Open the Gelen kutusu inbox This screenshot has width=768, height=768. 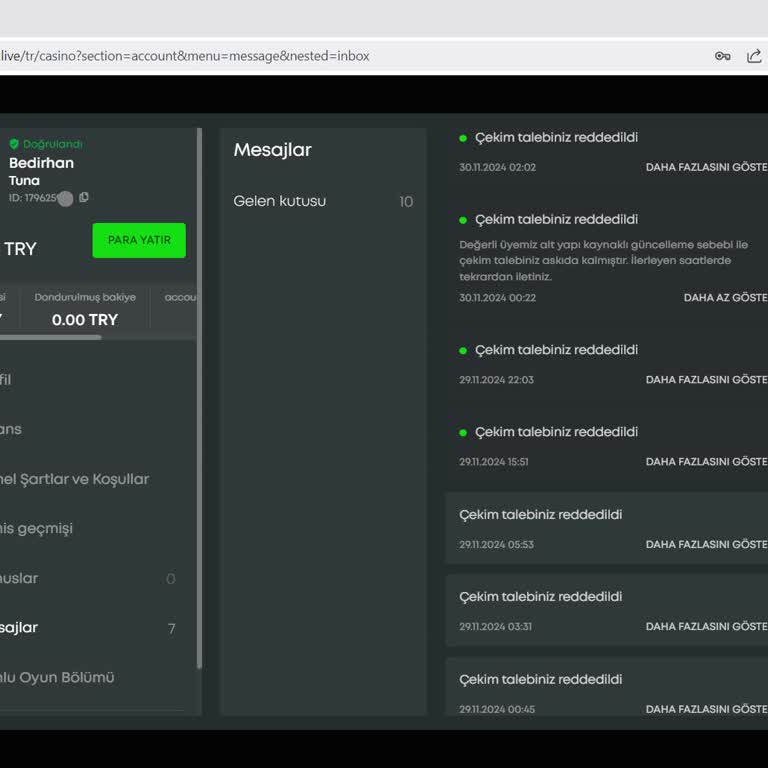point(323,201)
